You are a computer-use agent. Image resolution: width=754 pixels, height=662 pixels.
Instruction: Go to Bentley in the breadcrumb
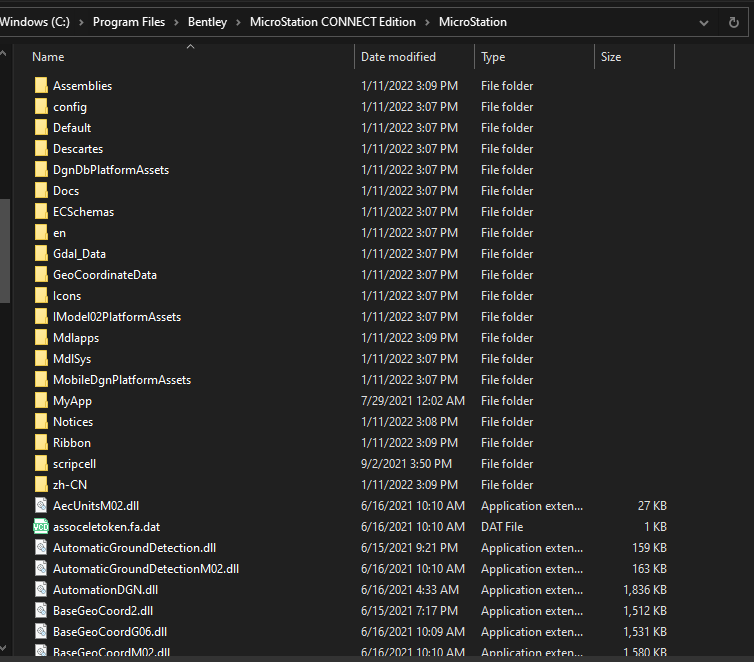point(207,22)
